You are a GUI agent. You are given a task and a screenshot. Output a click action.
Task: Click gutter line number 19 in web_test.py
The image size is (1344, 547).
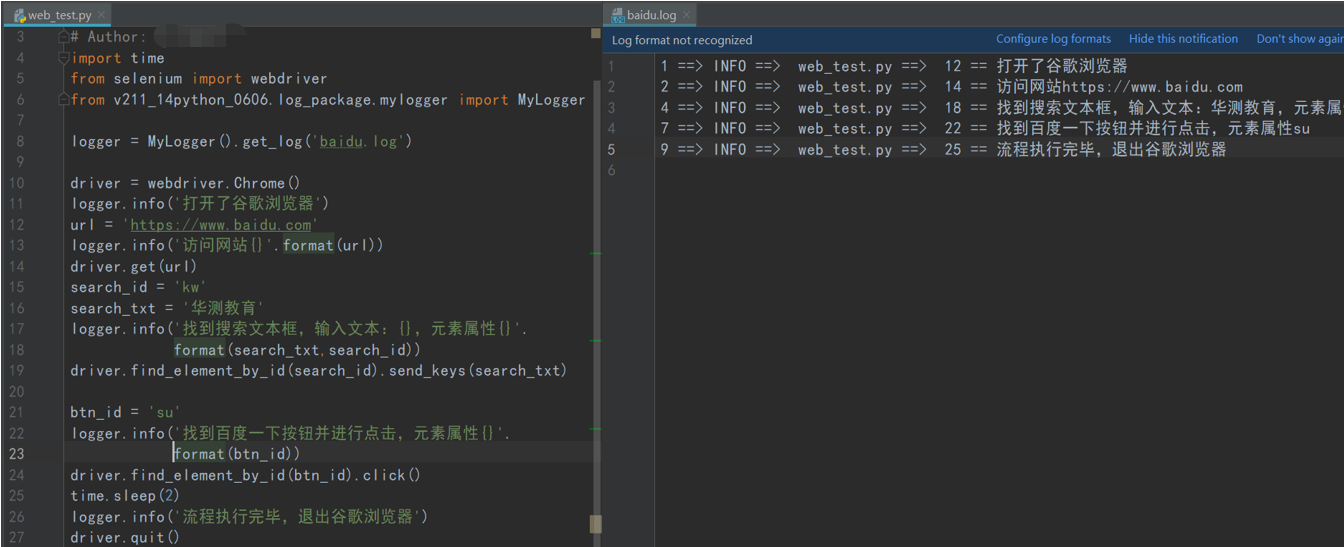point(17,371)
